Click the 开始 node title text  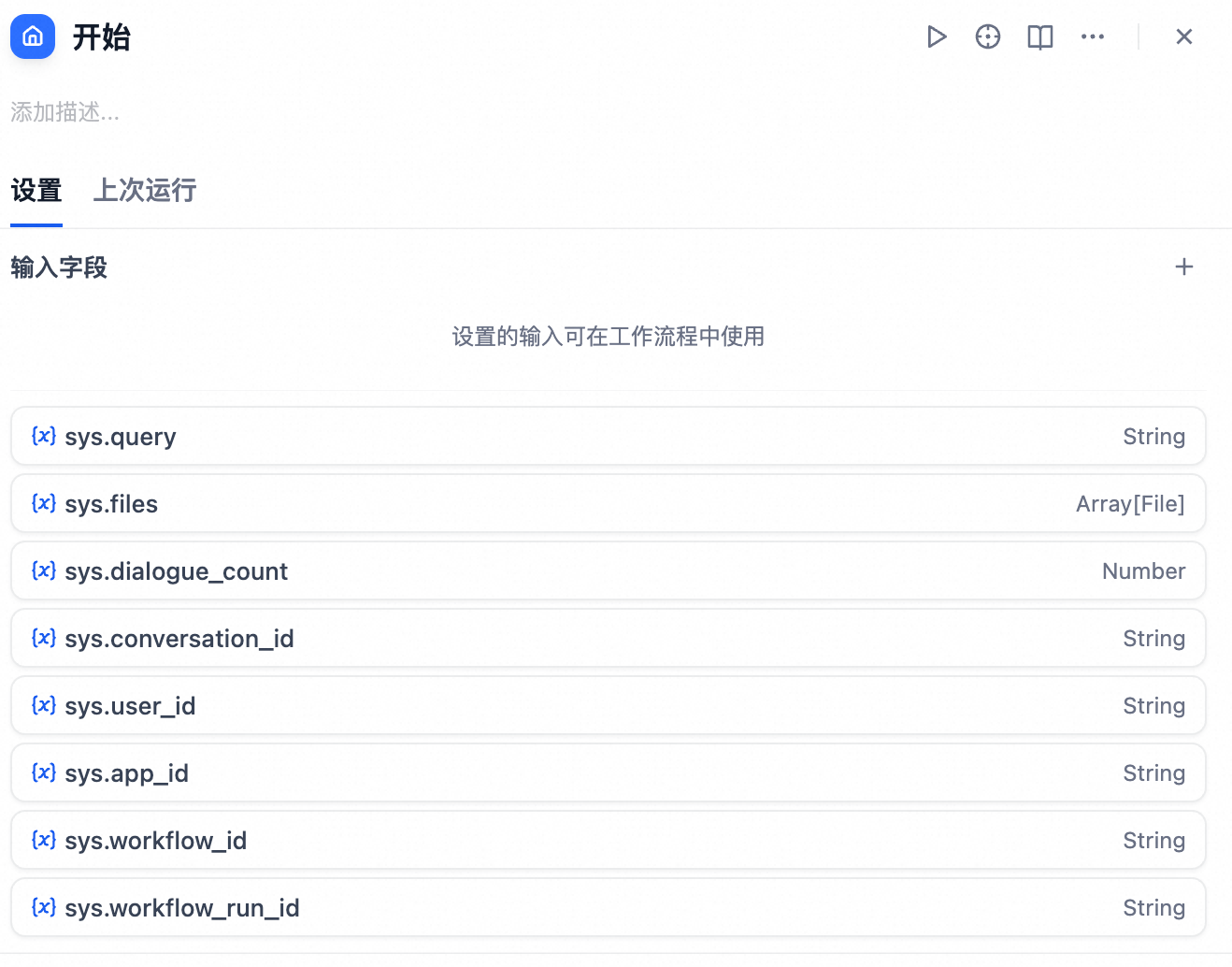click(x=102, y=37)
